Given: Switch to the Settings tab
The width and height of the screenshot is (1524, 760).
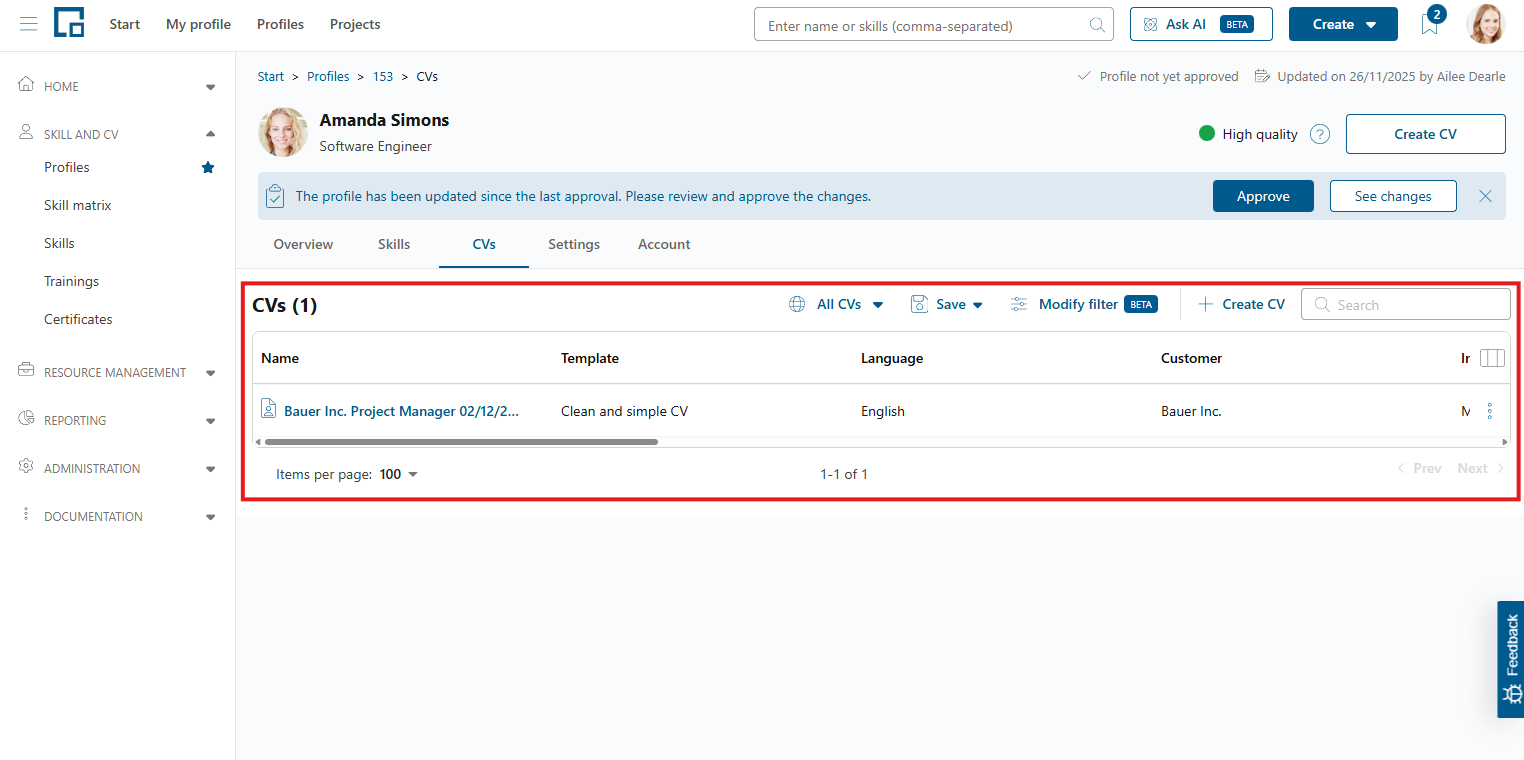Looking at the screenshot, I should pos(574,244).
